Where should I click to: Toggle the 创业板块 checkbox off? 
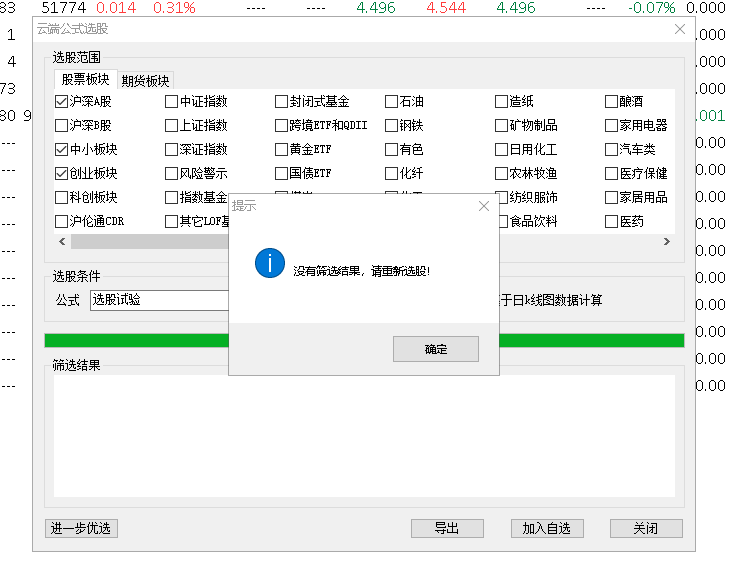coord(62,174)
